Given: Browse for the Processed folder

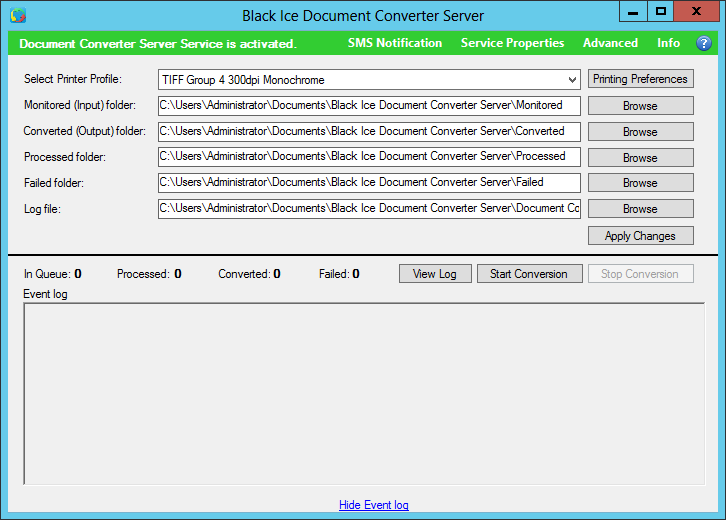Looking at the screenshot, I should (x=640, y=158).
